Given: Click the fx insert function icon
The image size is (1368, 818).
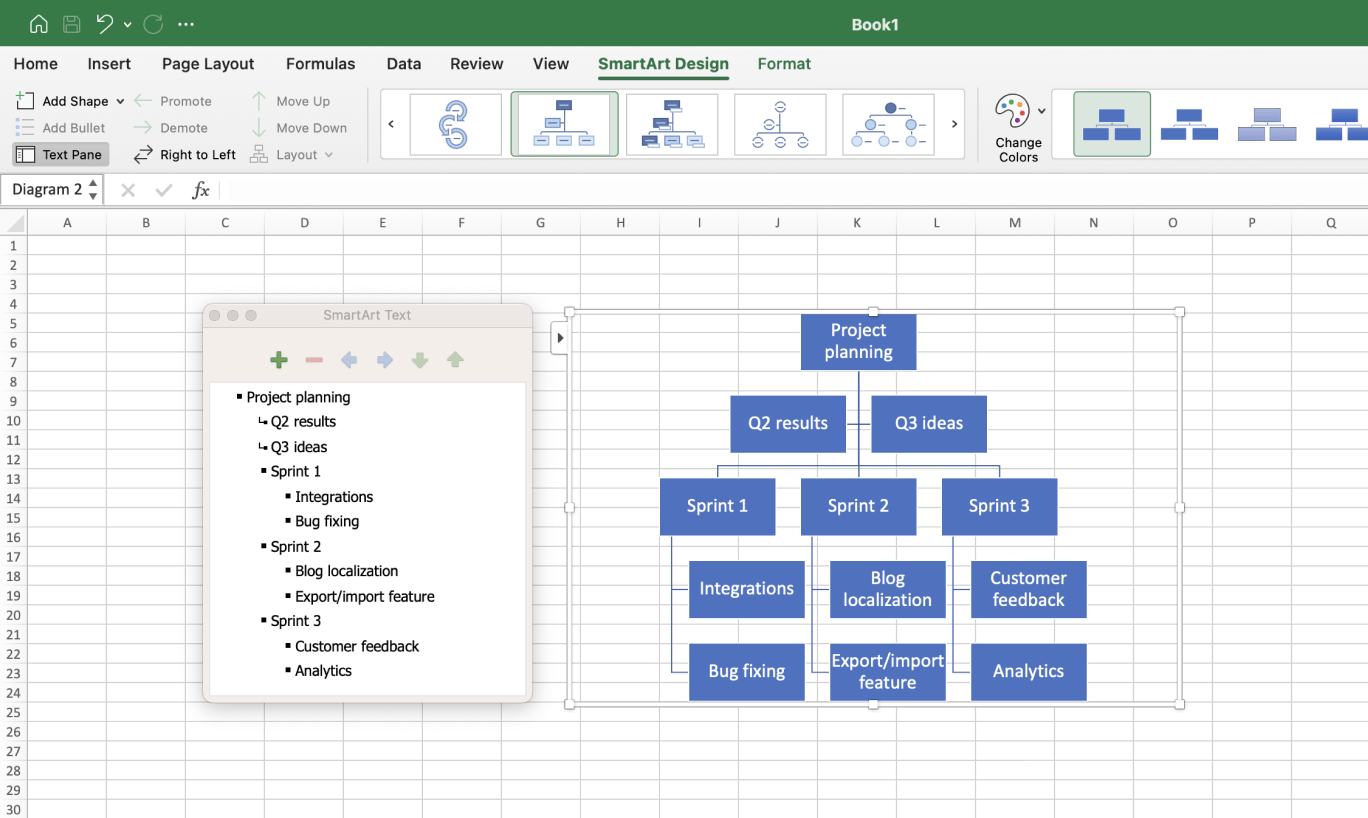Looking at the screenshot, I should click(x=201, y=190).
